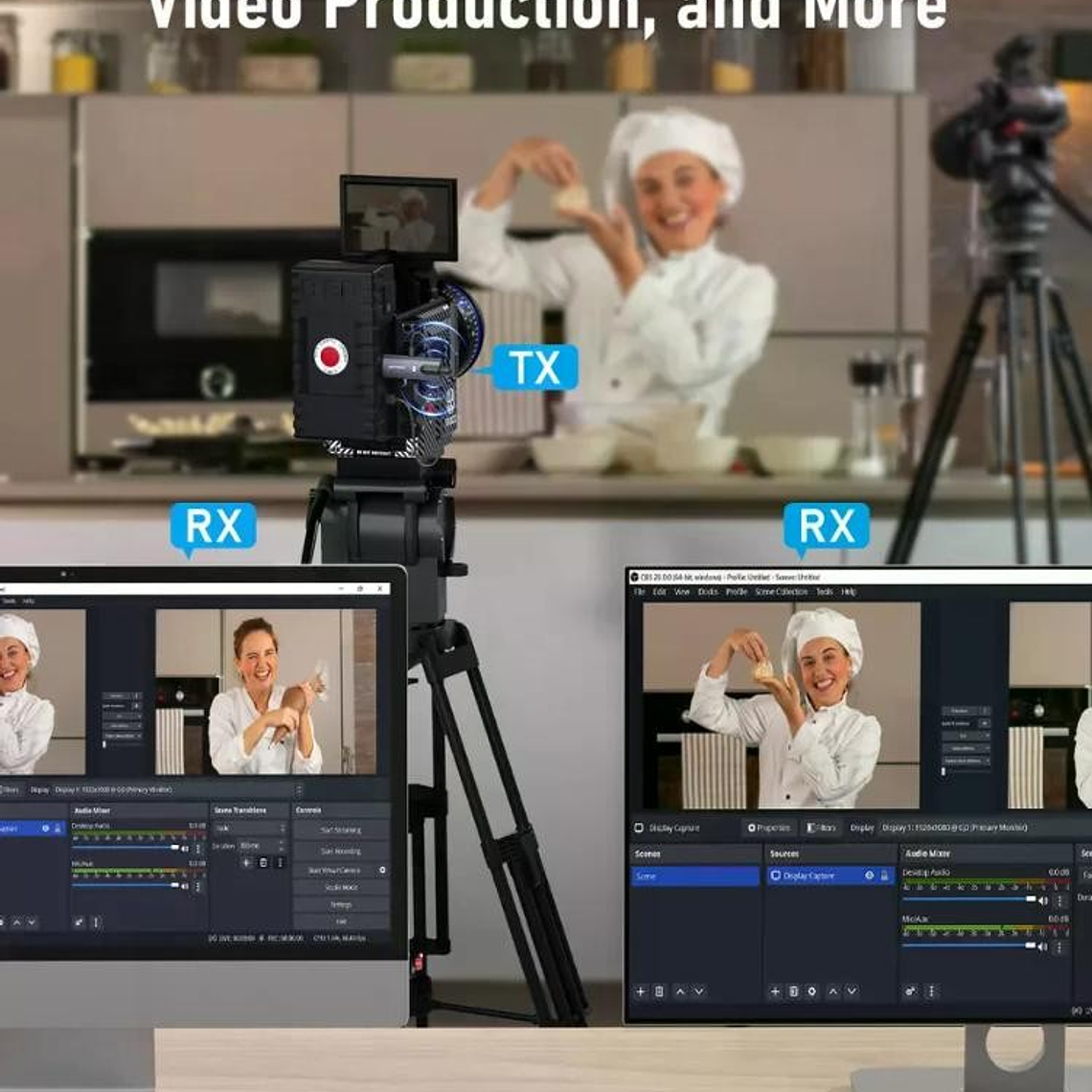Mute the Mic/Aux audio channel

[x=1043, y=948]
